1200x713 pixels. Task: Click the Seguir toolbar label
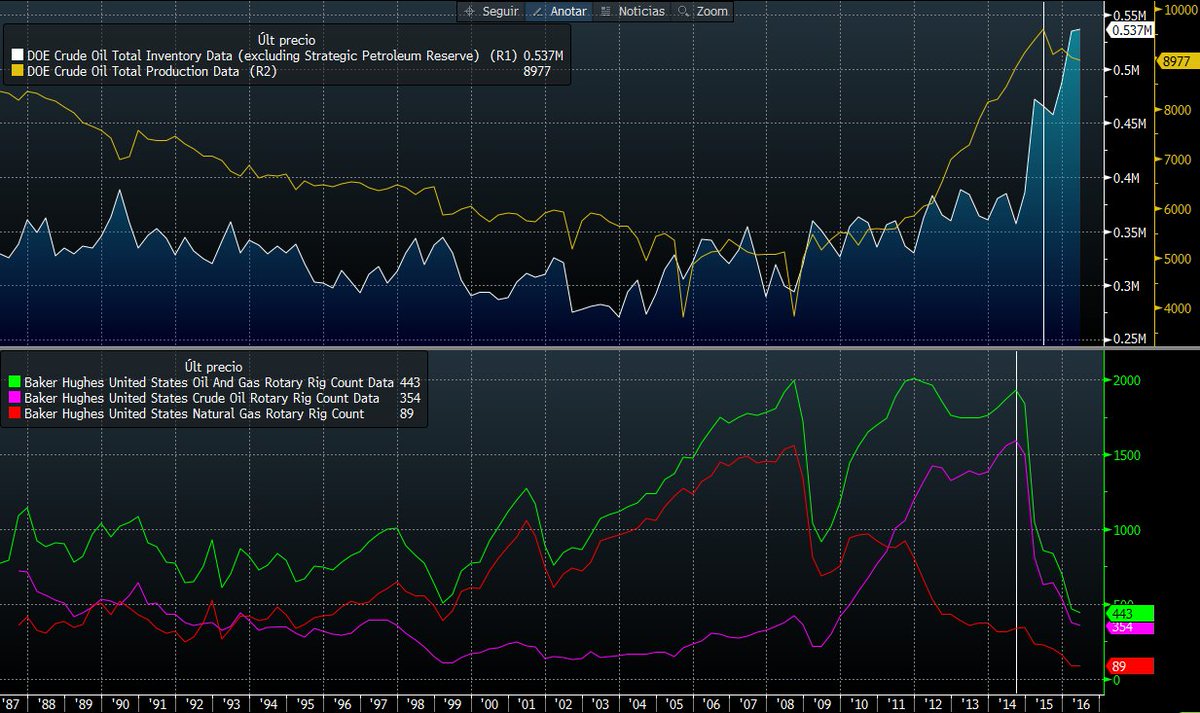click(x=500, y=12)
